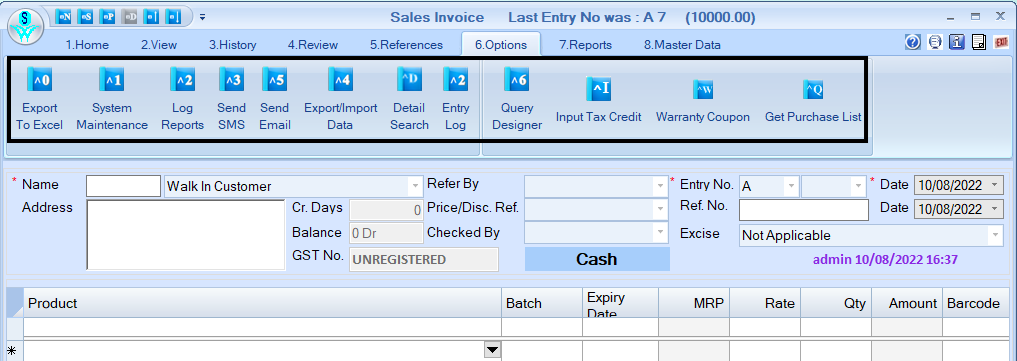The image size is (1017, 361).
Task: Open the Export/Import Data tool
Action: pos(341,80)
